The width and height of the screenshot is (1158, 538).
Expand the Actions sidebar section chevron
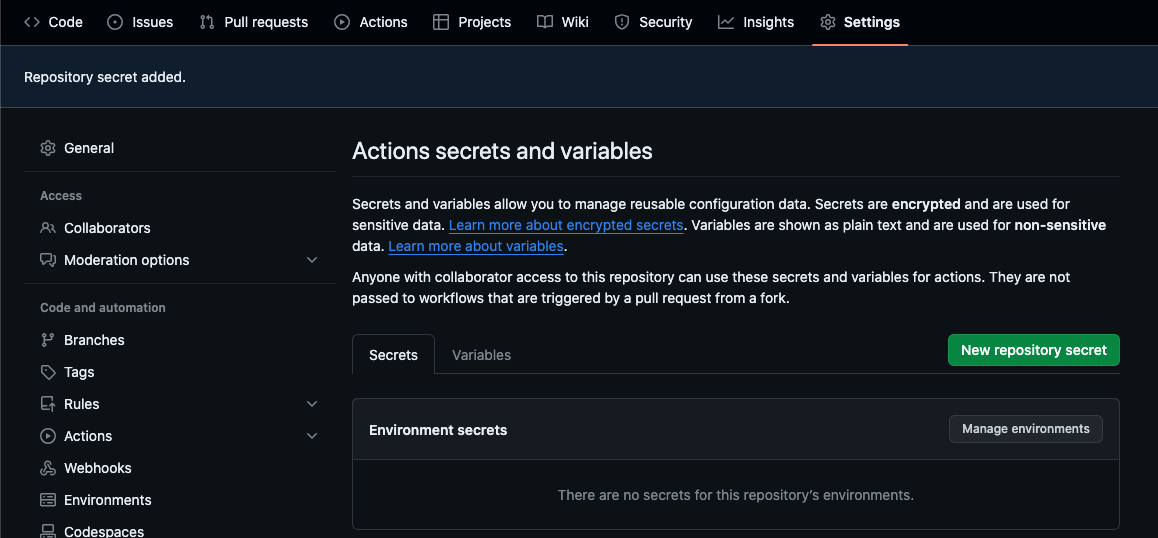(312, 436)
